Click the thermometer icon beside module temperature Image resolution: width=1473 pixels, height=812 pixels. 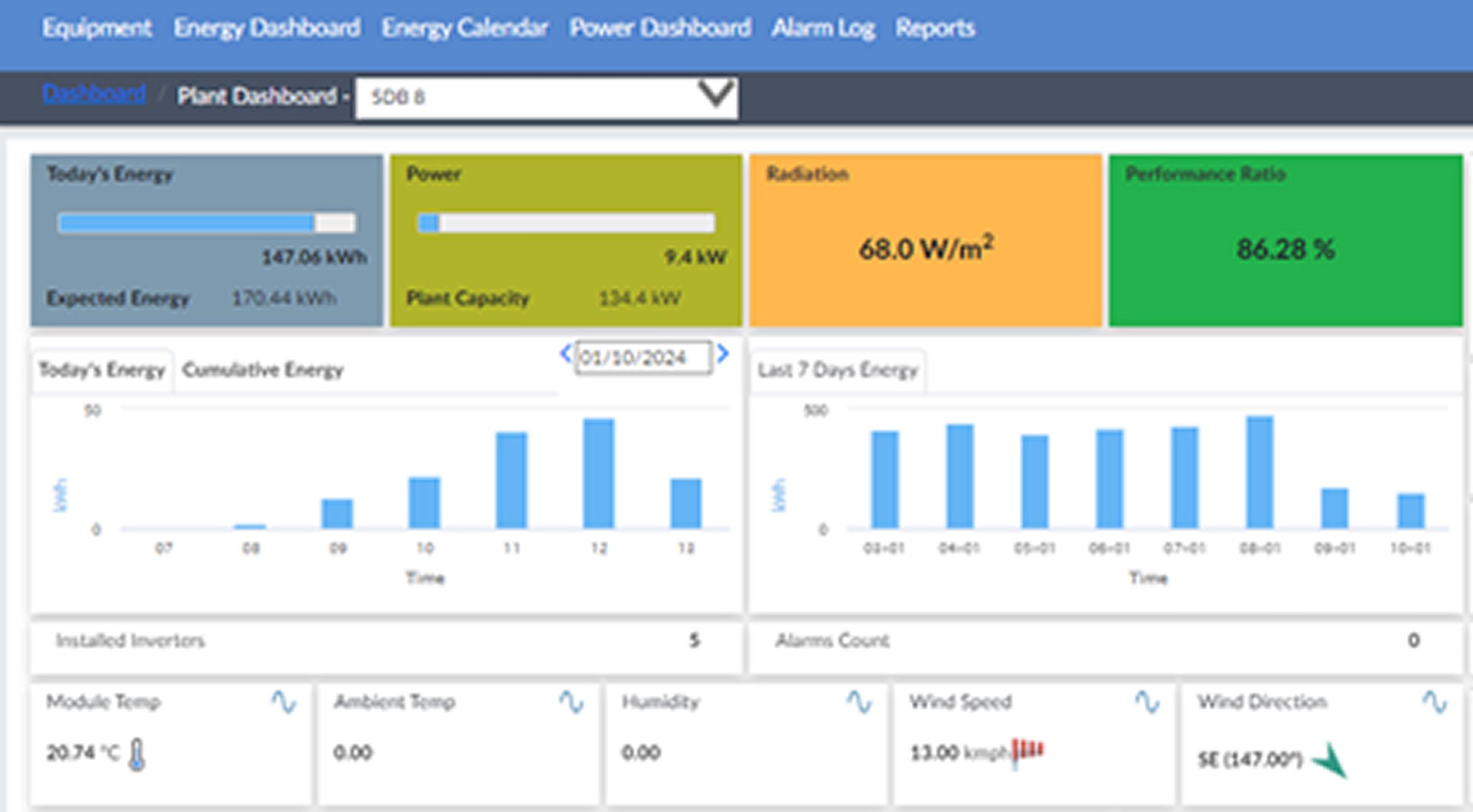pyautogui.click(x=136, y=754)
